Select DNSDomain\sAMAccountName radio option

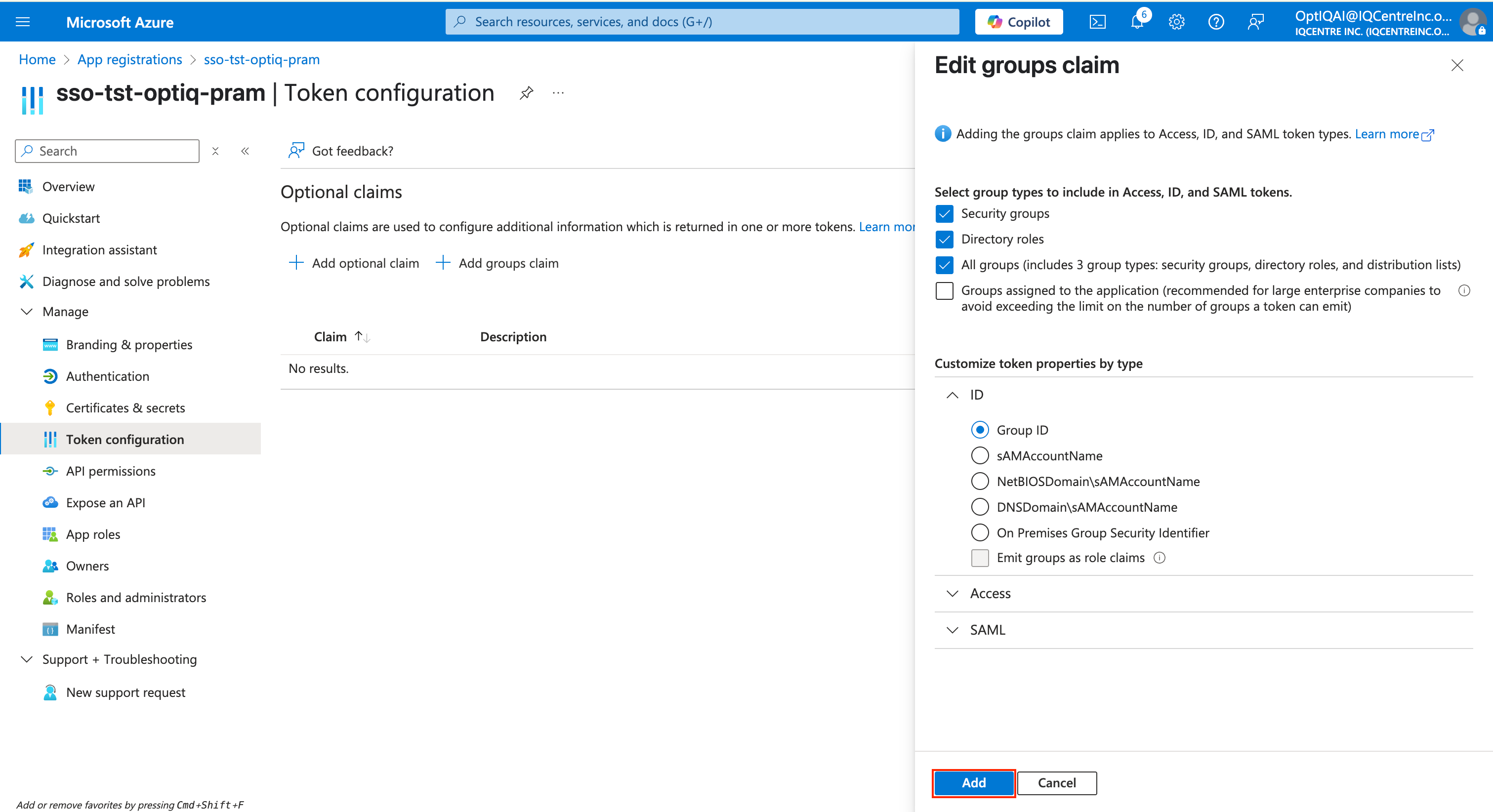(980, 507)
